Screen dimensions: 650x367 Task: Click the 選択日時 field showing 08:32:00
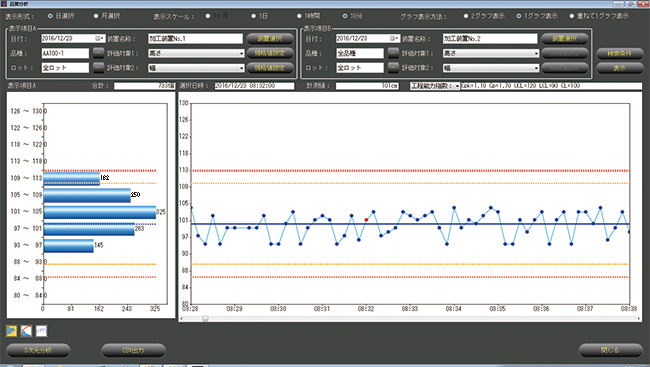254,86
